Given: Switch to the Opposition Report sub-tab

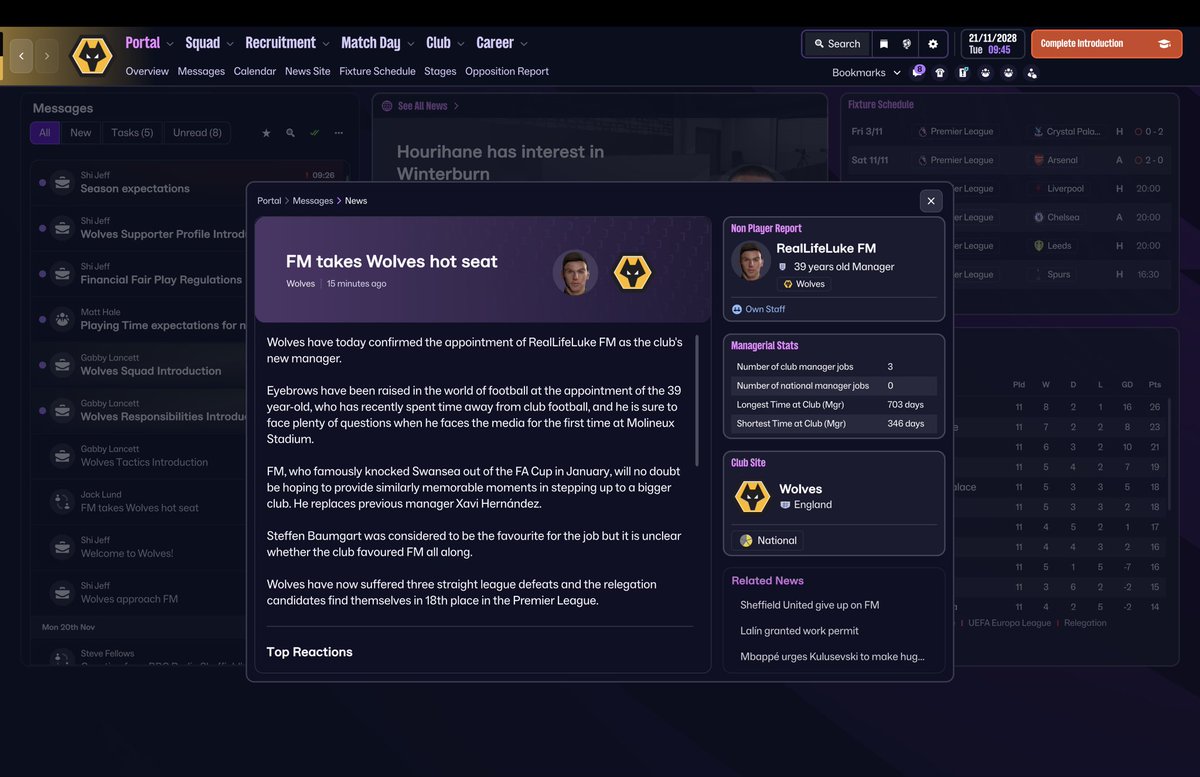Looking at the screenshot, I should pyautogui.click(x=507, y=72).
